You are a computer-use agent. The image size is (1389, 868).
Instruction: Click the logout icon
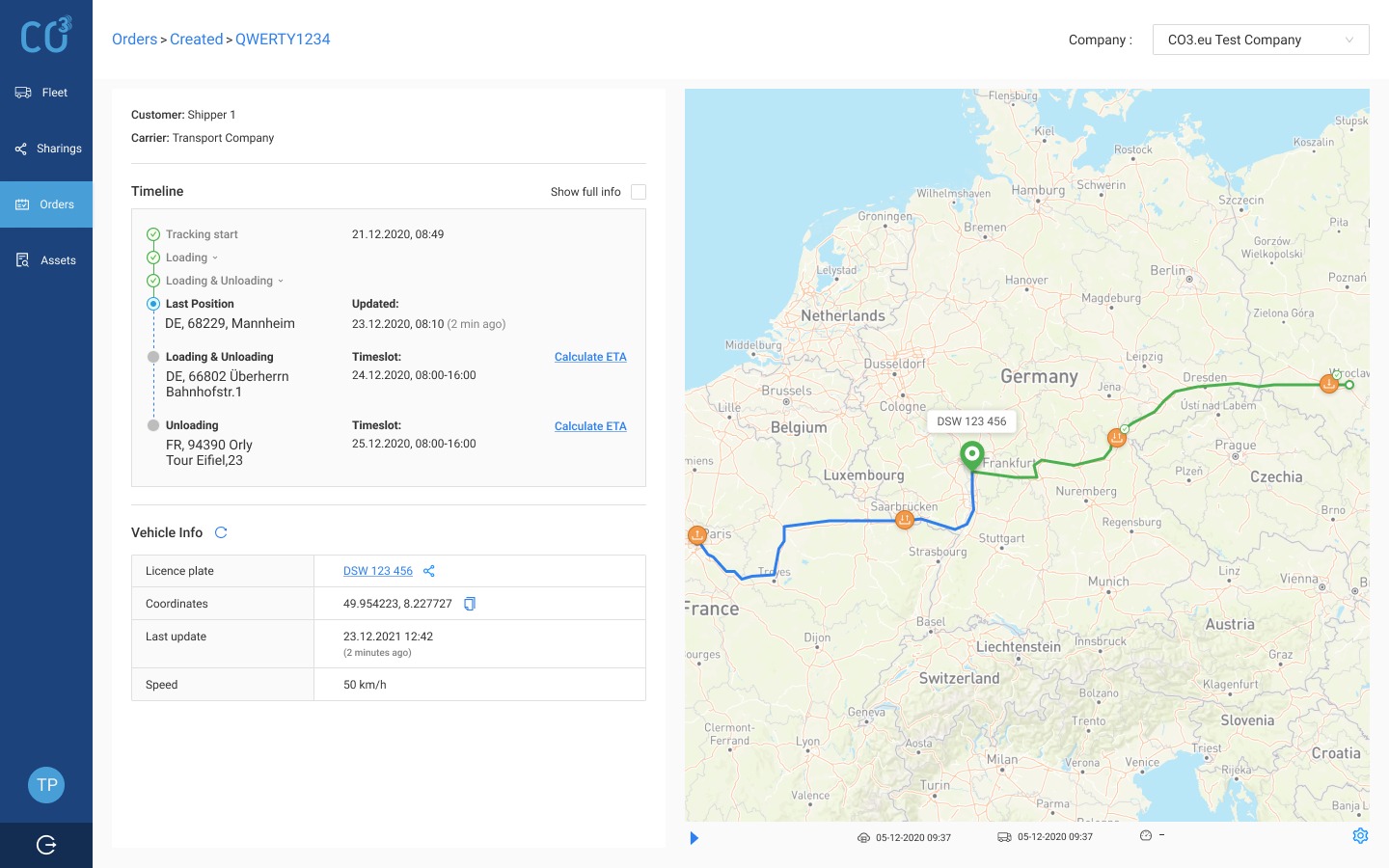[x=46, y=845]
